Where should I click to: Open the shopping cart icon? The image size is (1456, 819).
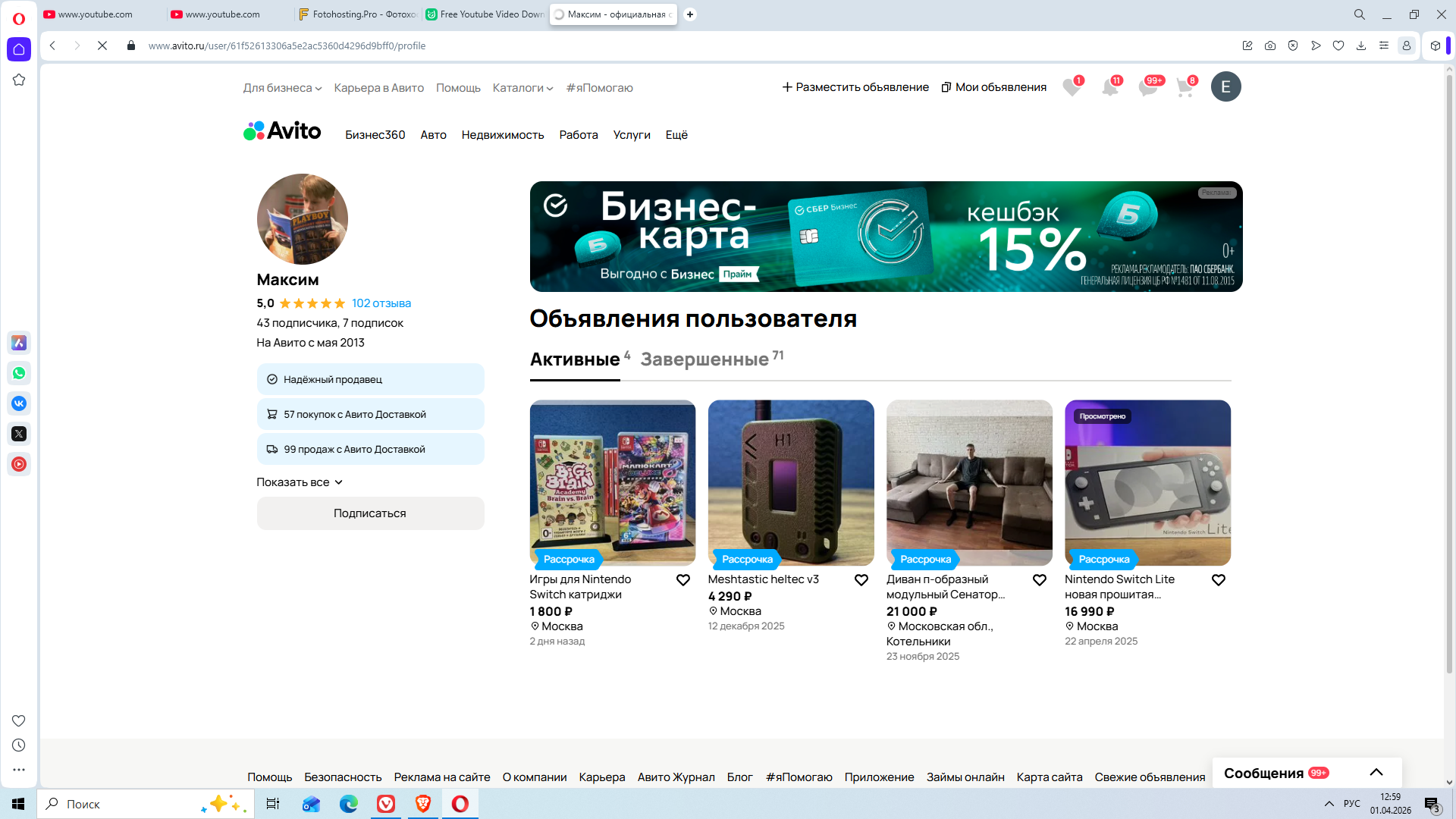pyautogui.click(x=1185, y=87)
